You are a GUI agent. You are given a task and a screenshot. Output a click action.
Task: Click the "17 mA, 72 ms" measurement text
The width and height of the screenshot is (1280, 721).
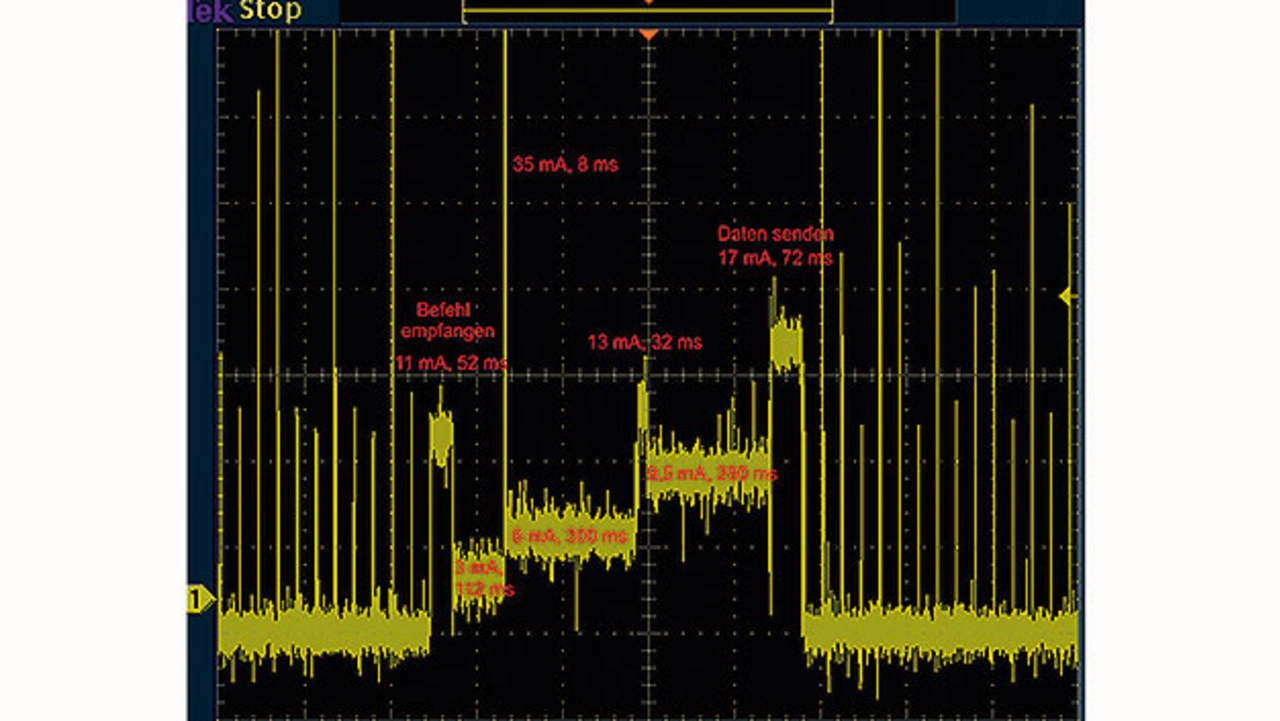[x=775, y=258]
